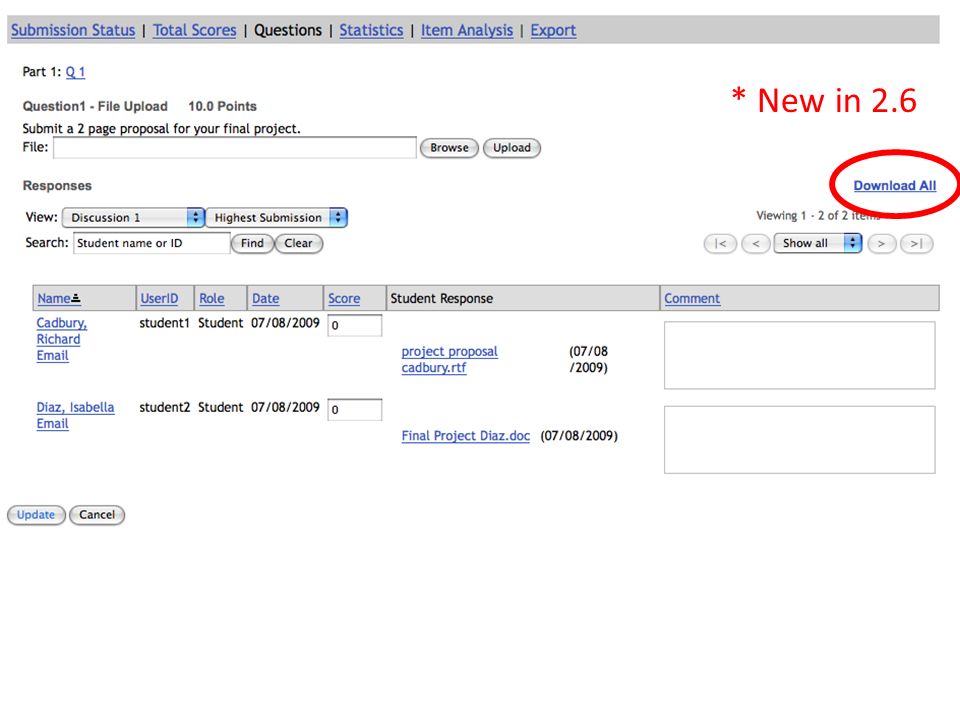Click Email link under Cadbury, Richard
The width and height of the screenshot is (960, 720).
point(52,356)
